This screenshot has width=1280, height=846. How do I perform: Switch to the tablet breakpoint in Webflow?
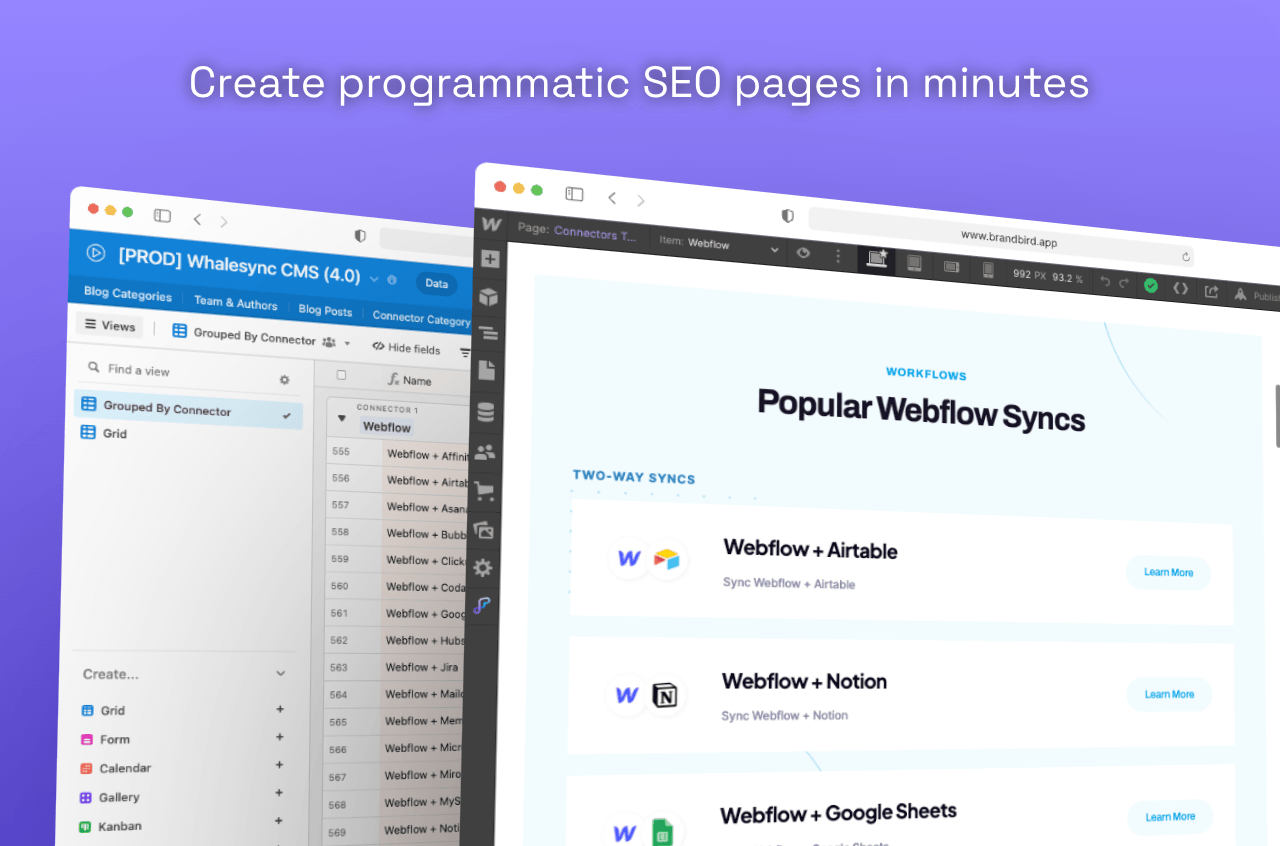point(914,263)
